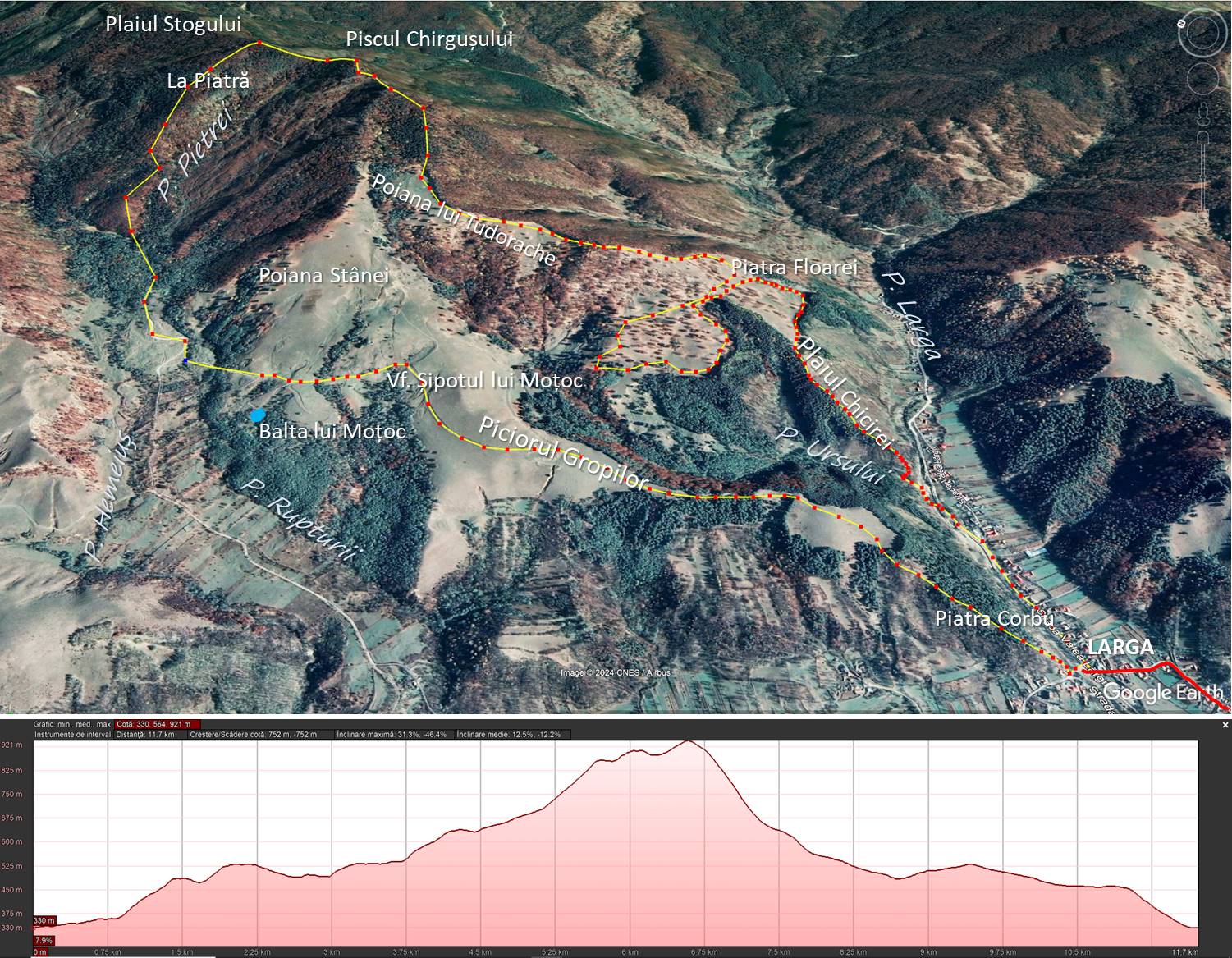Close the elevation profile panel

[x=1225, y=725]
